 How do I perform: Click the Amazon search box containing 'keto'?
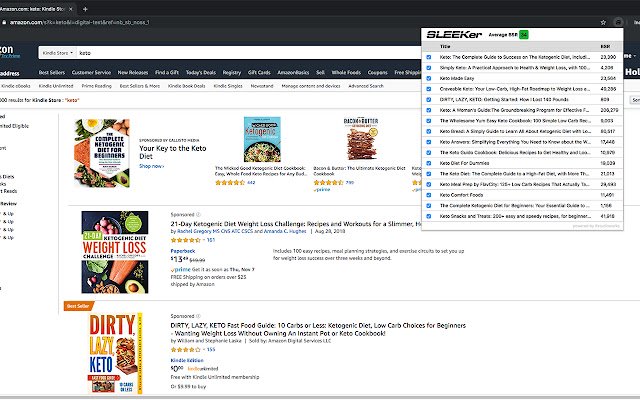249,53
